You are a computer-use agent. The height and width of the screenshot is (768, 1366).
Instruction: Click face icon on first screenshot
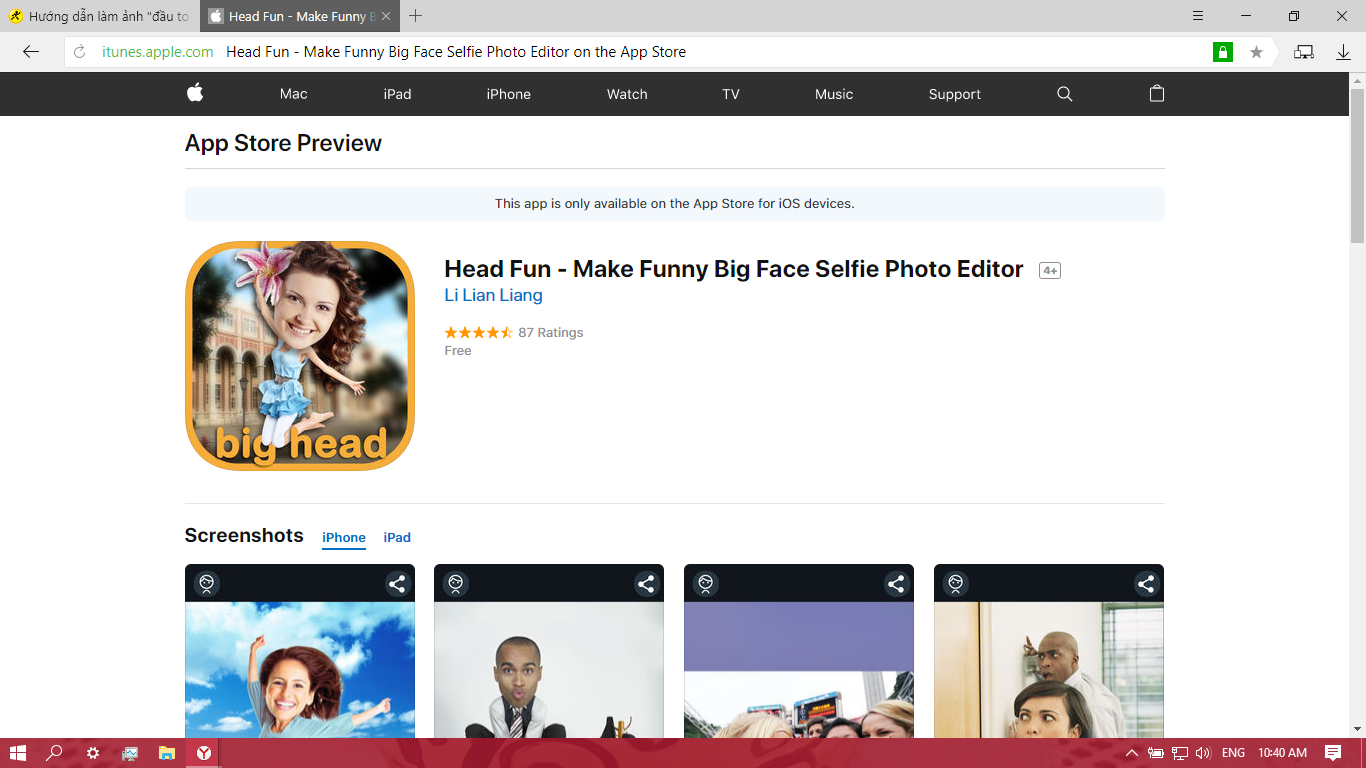point(206,584)
